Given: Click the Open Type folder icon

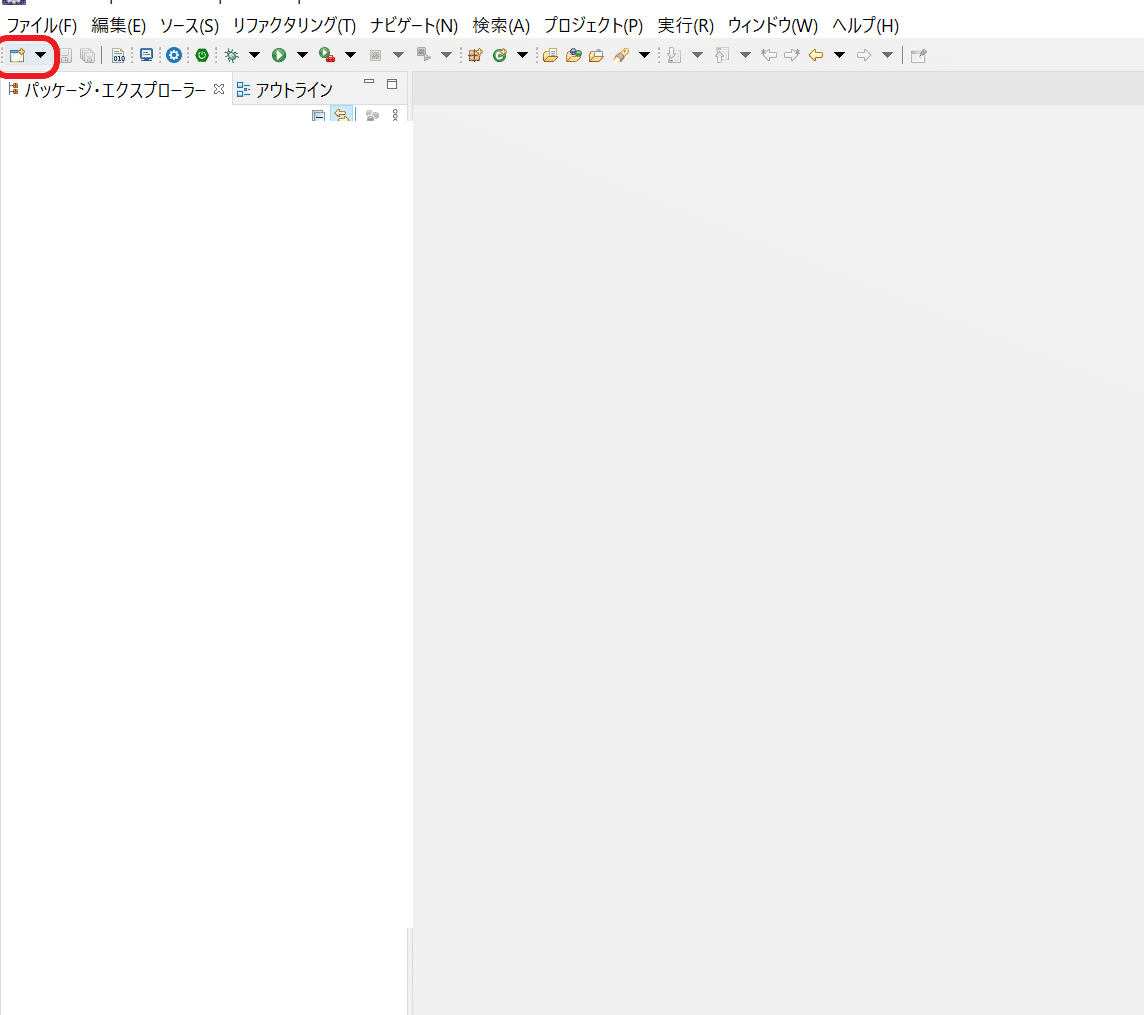Looking at the screenshot, I should coord(551,55).
